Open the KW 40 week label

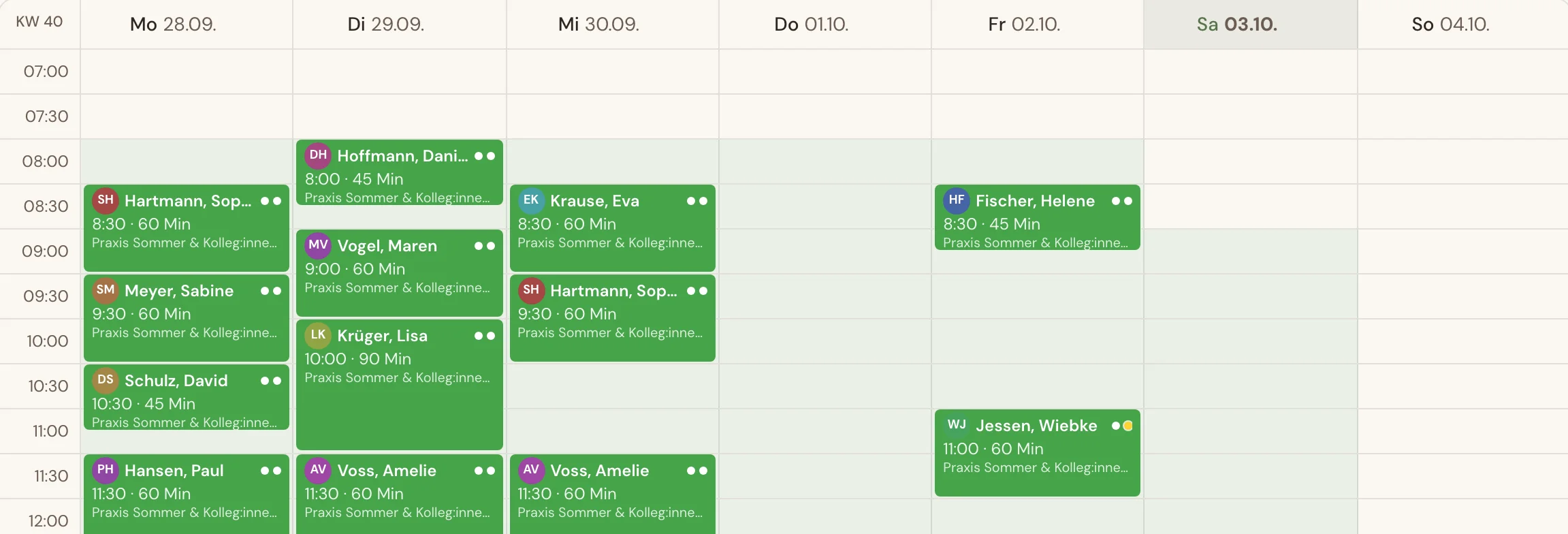[39, 22]
